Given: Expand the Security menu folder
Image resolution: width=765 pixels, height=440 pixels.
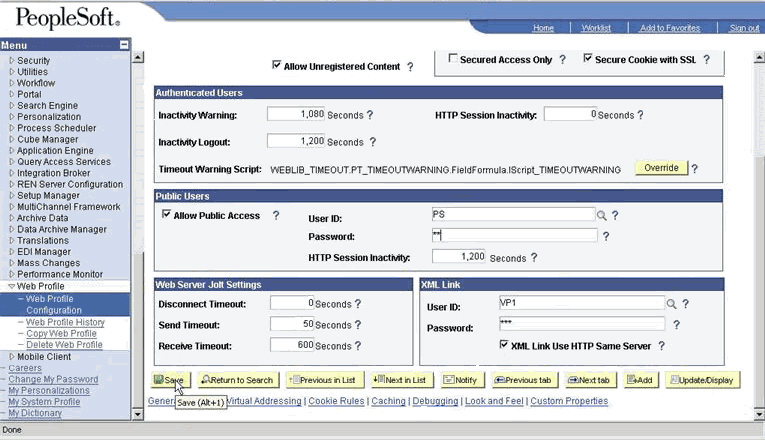Looking at the screenshot, I should [12, 61].
